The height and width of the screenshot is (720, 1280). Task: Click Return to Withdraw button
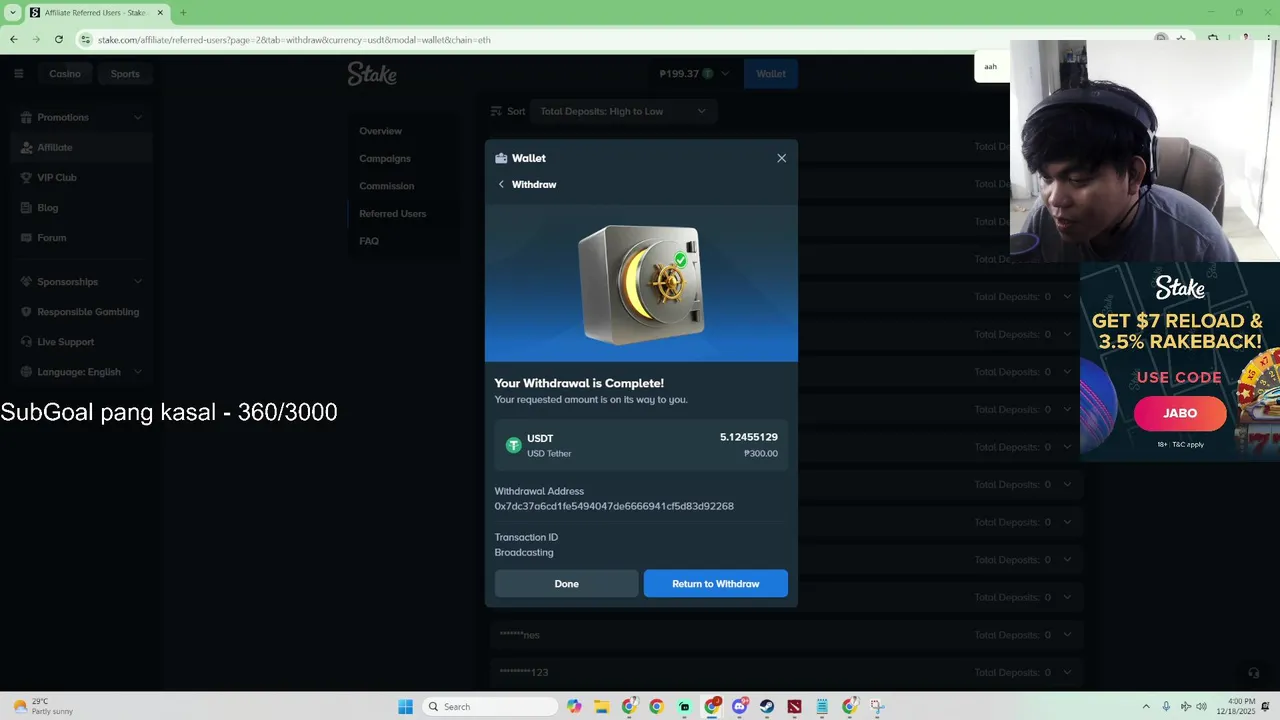[x=716, y=584]
